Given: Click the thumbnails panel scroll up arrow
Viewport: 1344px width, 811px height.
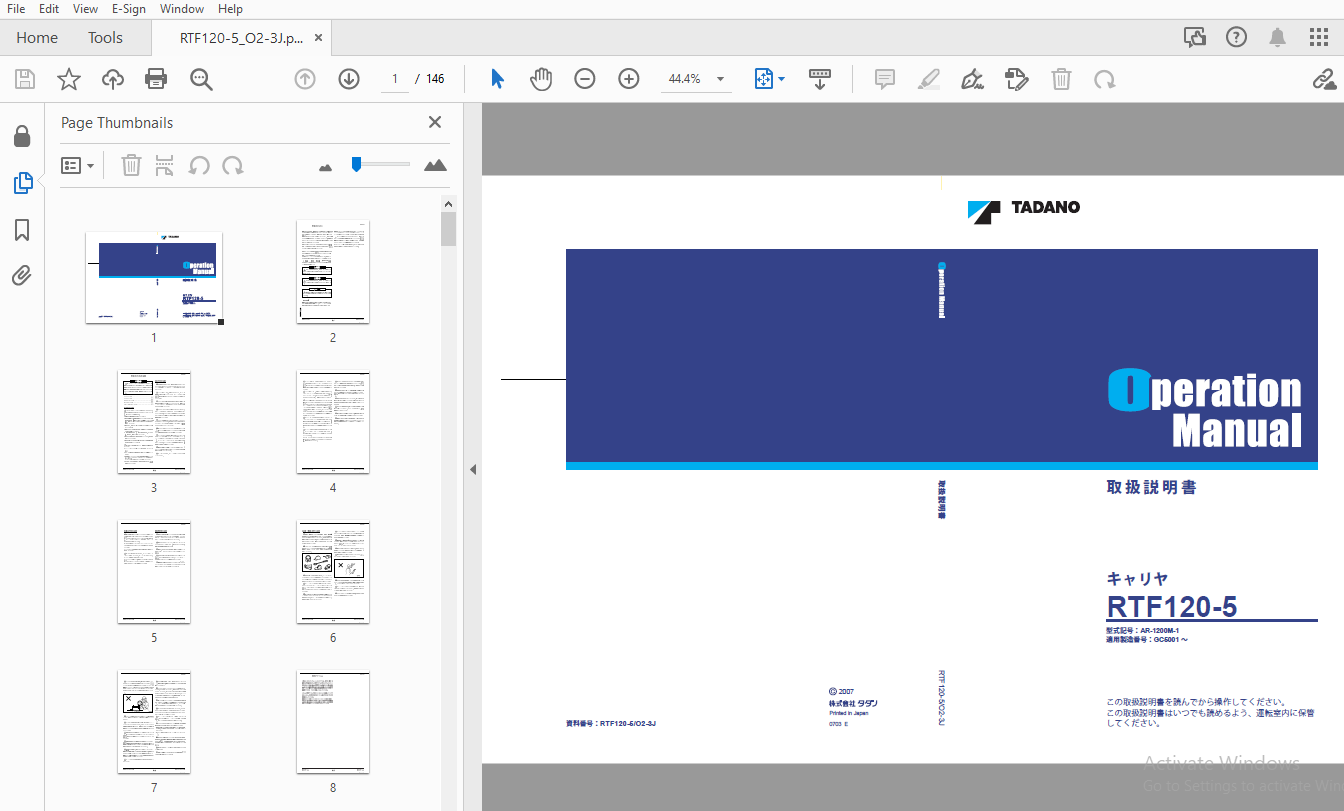Looking at the screenshot, I should click(449, 204).
